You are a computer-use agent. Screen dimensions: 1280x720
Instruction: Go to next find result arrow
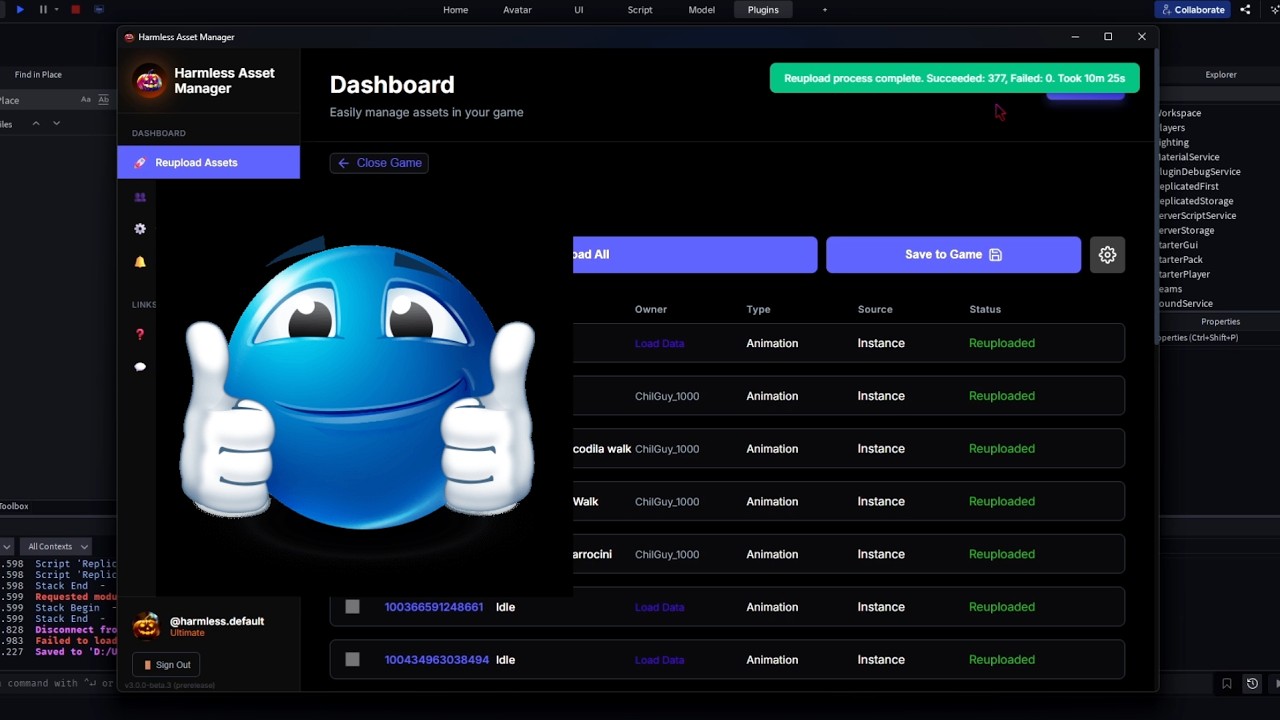tap(56, 123)
